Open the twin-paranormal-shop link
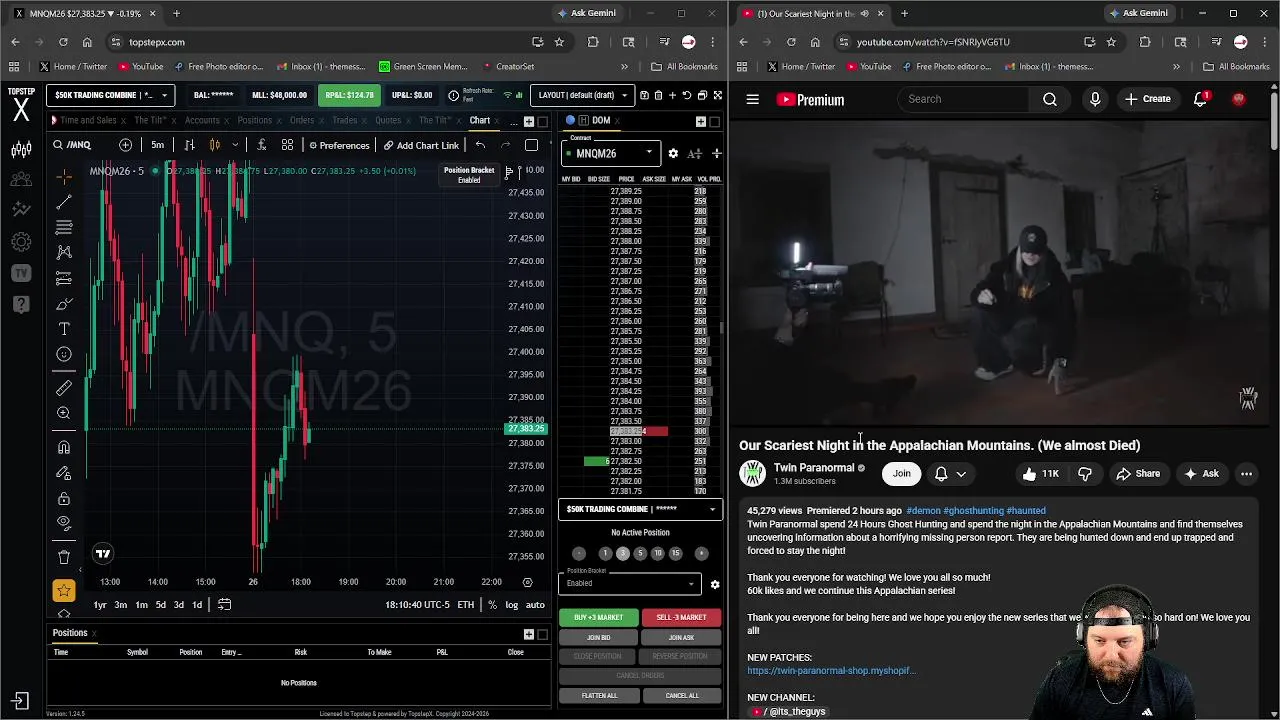Image resolution: width=1280 pixels, height=720 pixels. pyautogui.click(x=831, y=671)
